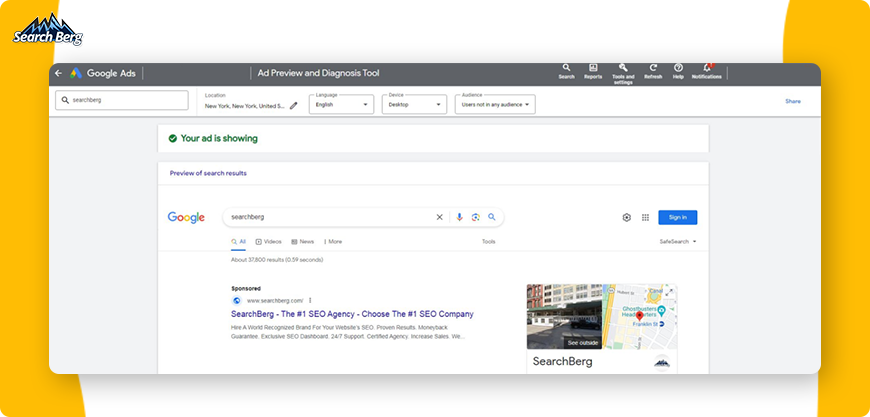The width and height of the screenshot is (870, 417).
Task: Click the Tools option under search bar
Action: point(488,242)
